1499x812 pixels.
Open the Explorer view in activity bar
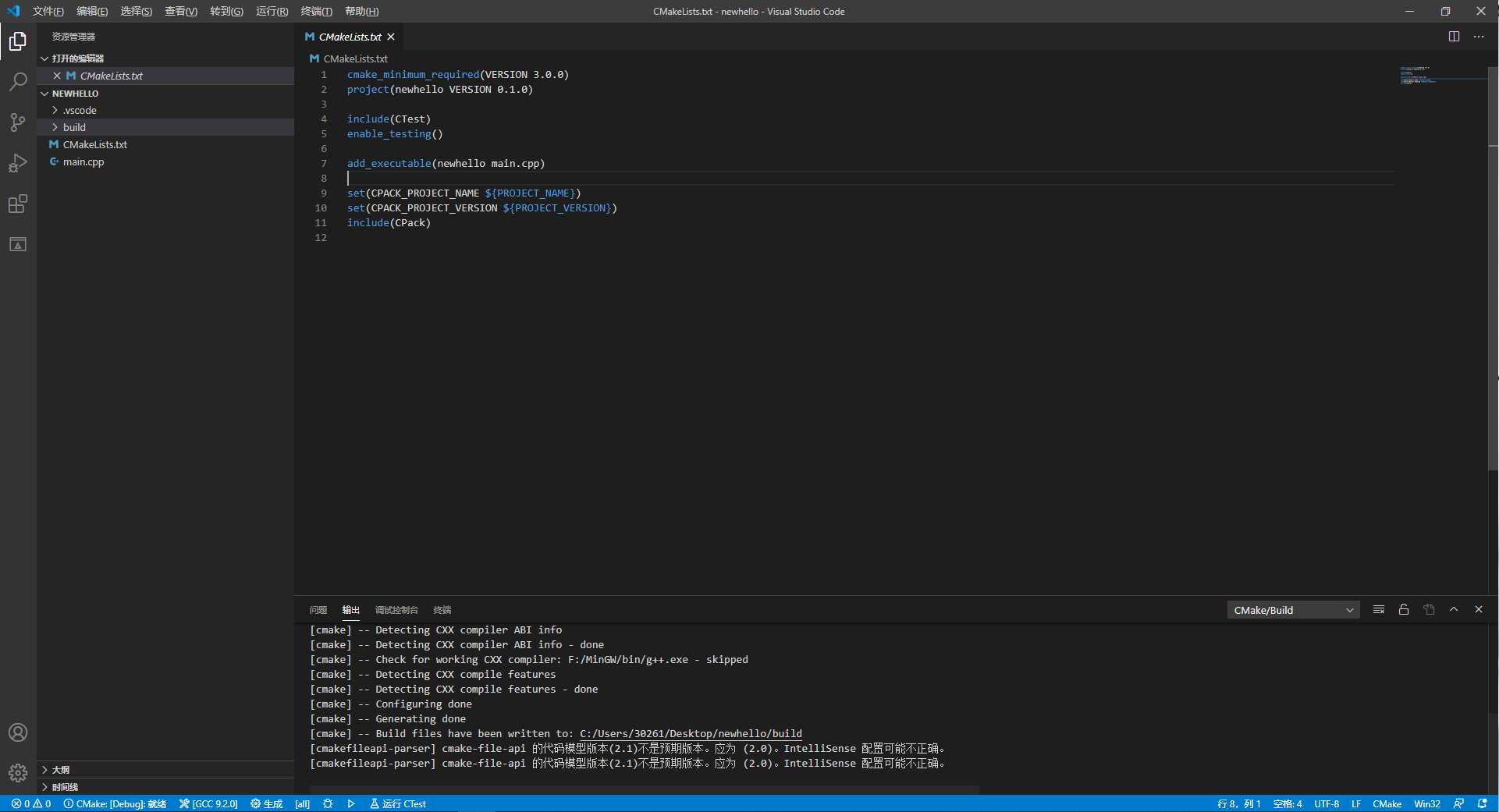point(18,41)
